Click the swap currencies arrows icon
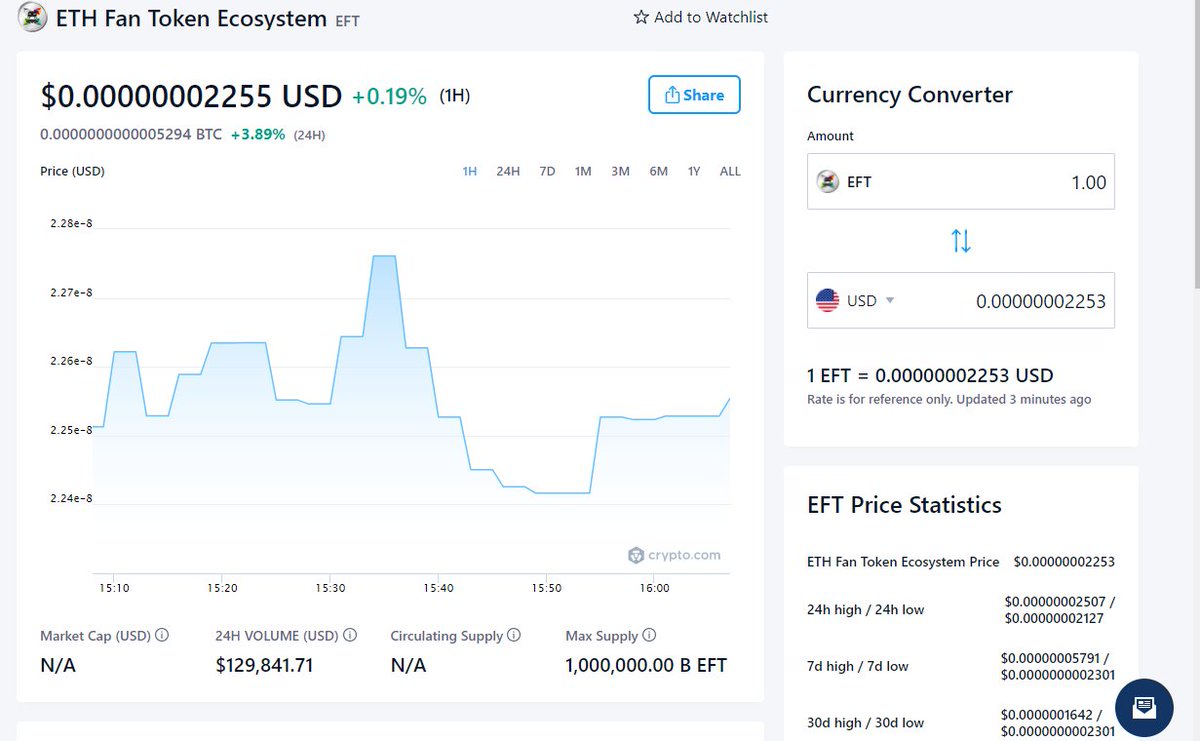 pos(961,240)
